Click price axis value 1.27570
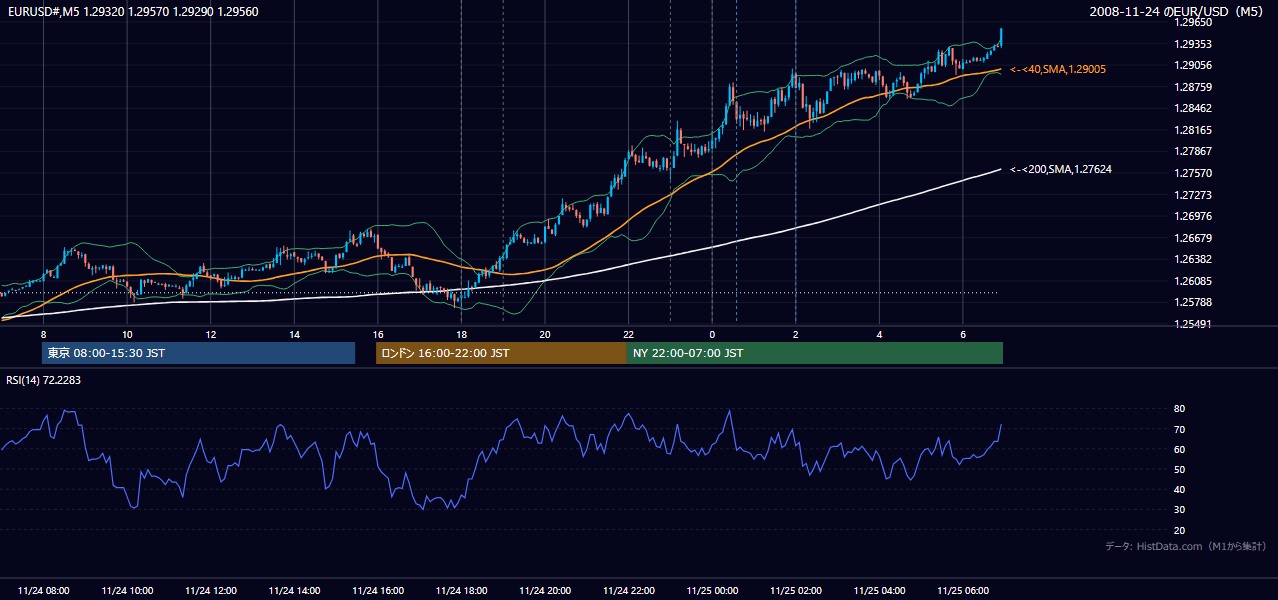The image size is (1278, 600). (x=1193, y=173)
